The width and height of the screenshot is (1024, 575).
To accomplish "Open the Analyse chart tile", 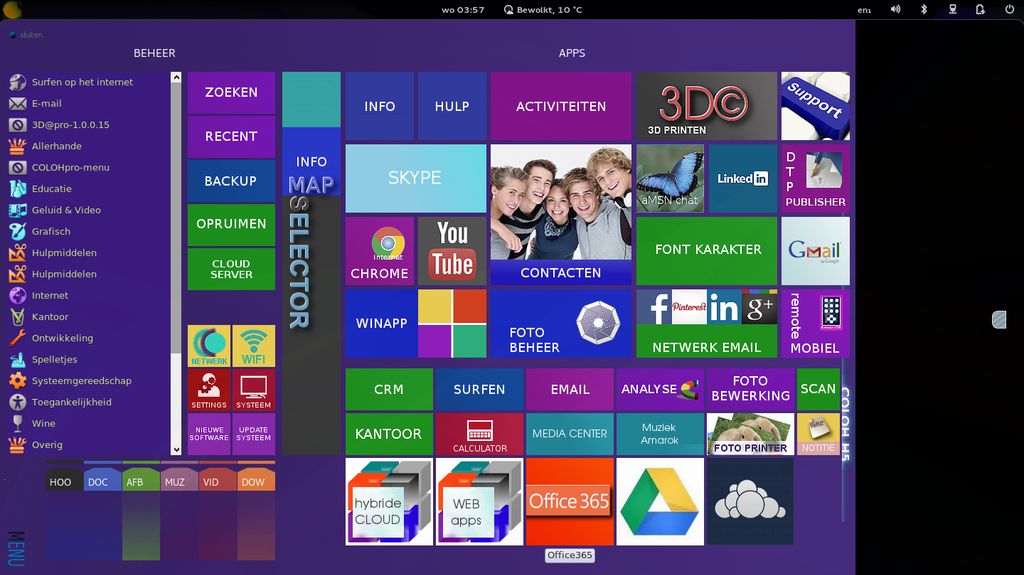I will click(660, 389).
